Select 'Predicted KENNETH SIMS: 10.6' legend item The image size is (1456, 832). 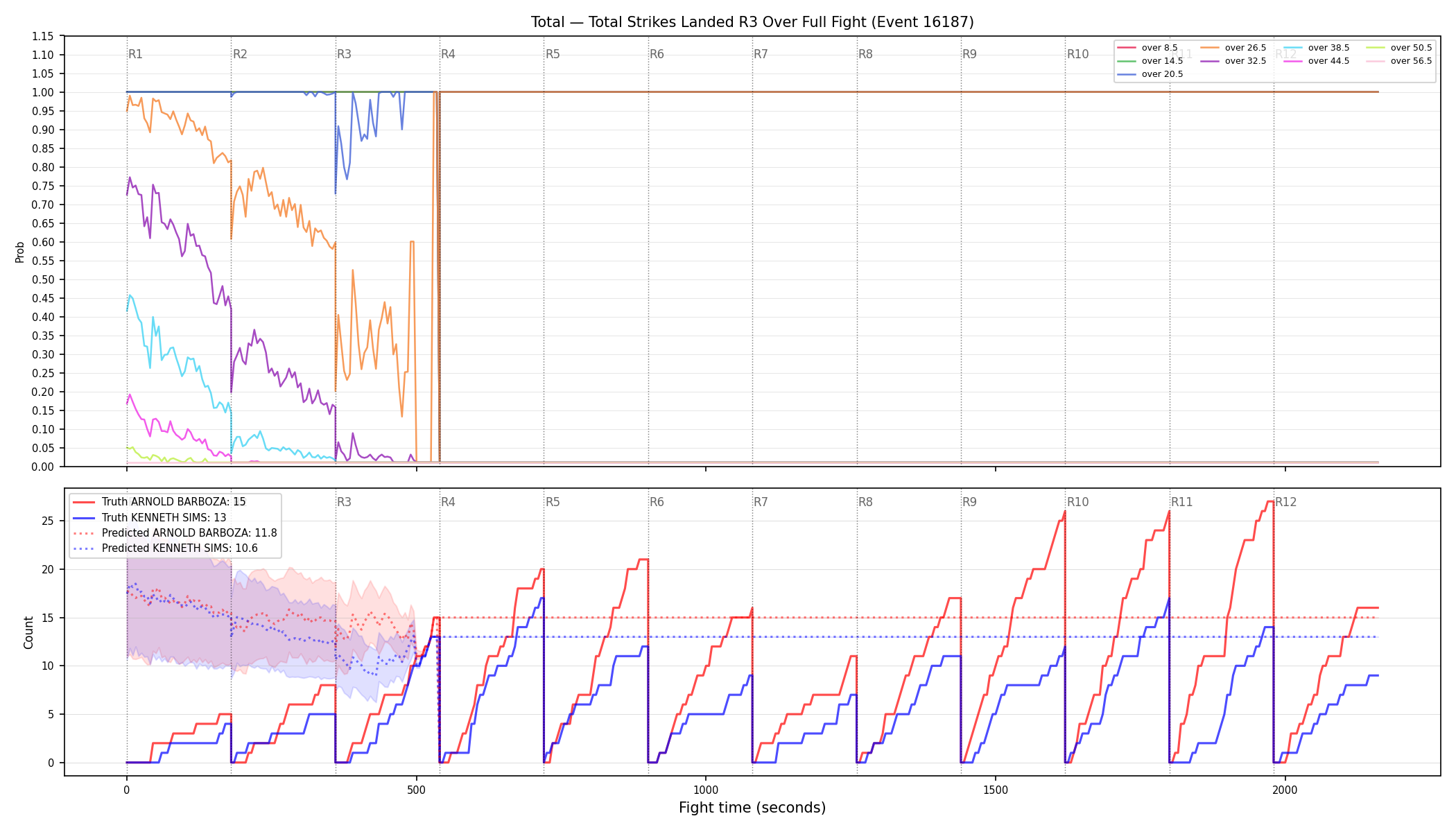point(165,548)
